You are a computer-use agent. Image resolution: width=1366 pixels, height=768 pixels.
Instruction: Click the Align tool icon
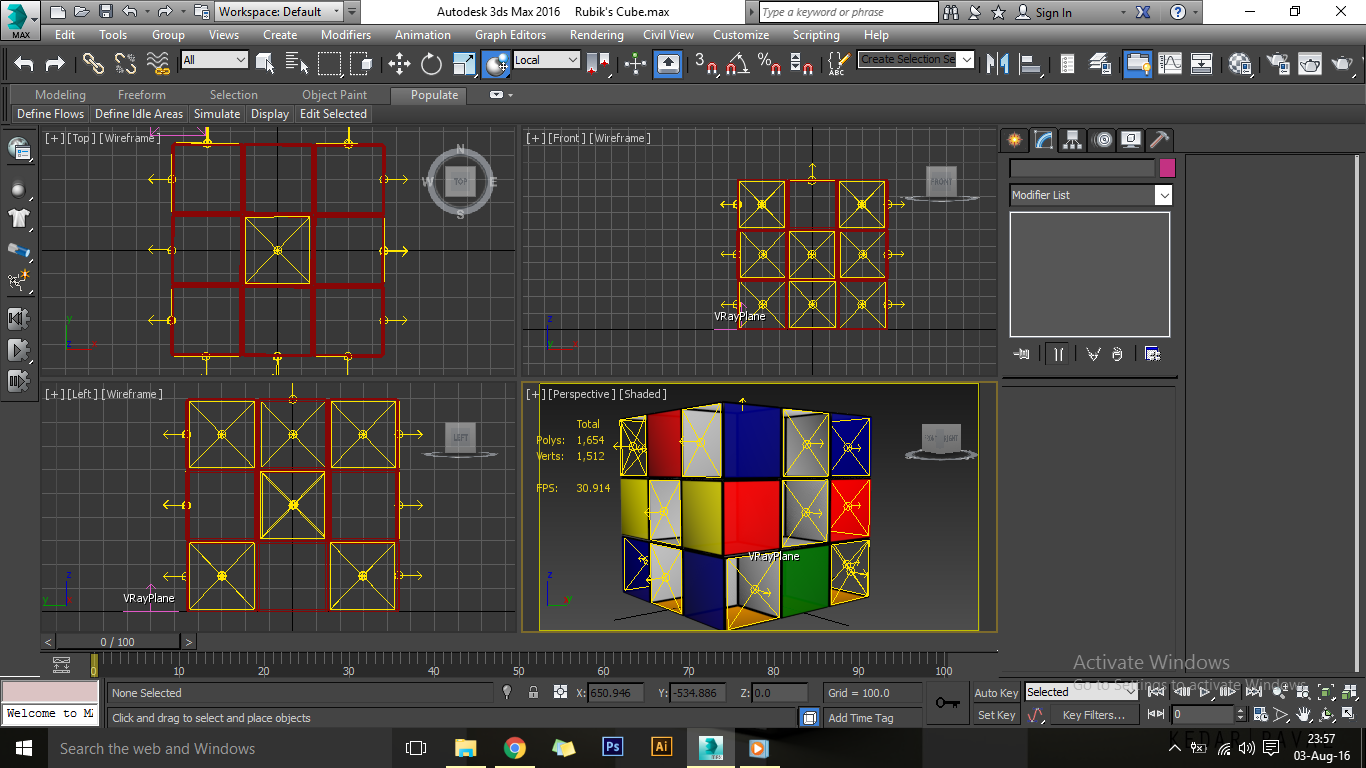[x=1031, y=64]
